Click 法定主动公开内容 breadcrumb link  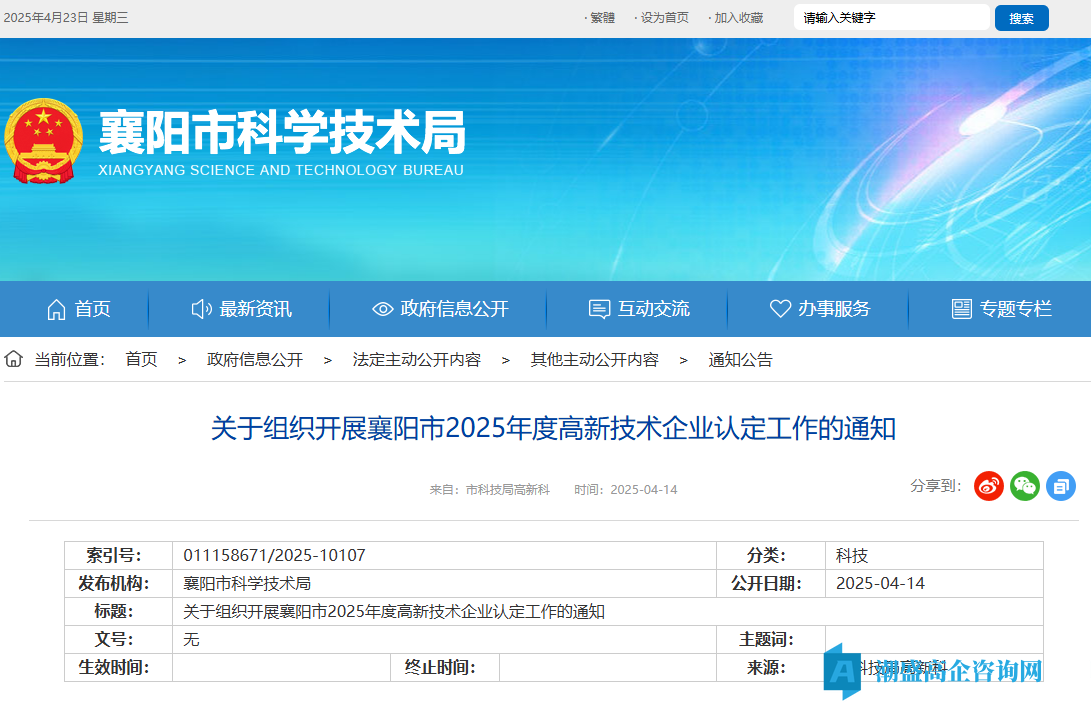coord(416,360)
